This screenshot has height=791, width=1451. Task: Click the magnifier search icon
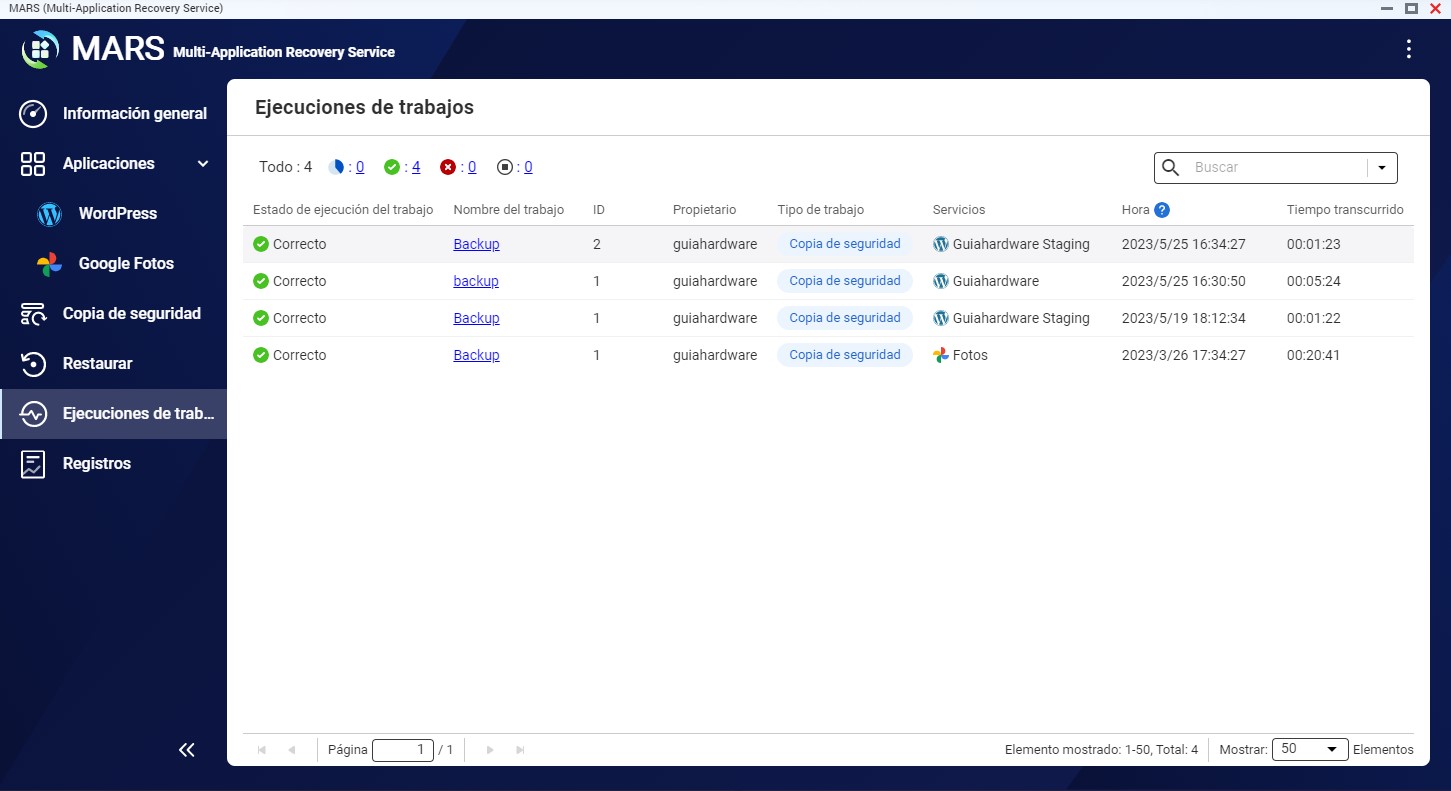(1171, 168)
